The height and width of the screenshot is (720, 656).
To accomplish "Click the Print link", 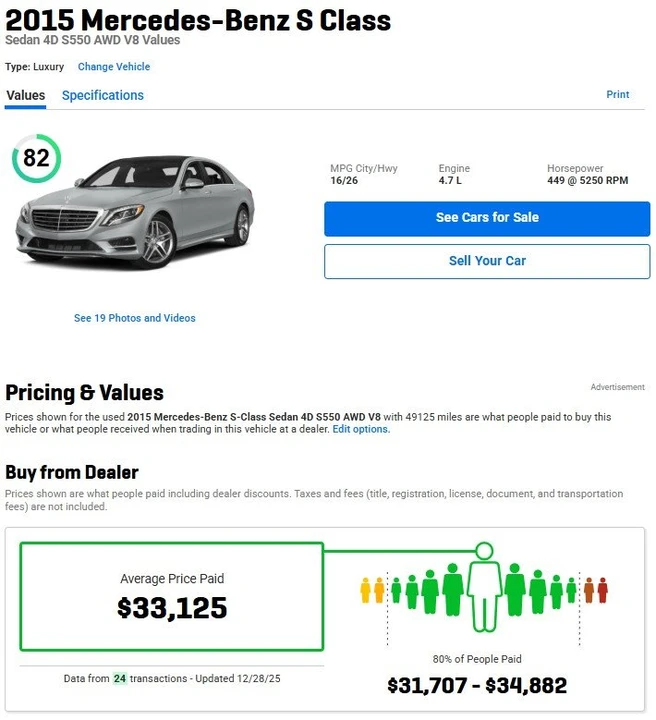I will [x=617, y=94].
